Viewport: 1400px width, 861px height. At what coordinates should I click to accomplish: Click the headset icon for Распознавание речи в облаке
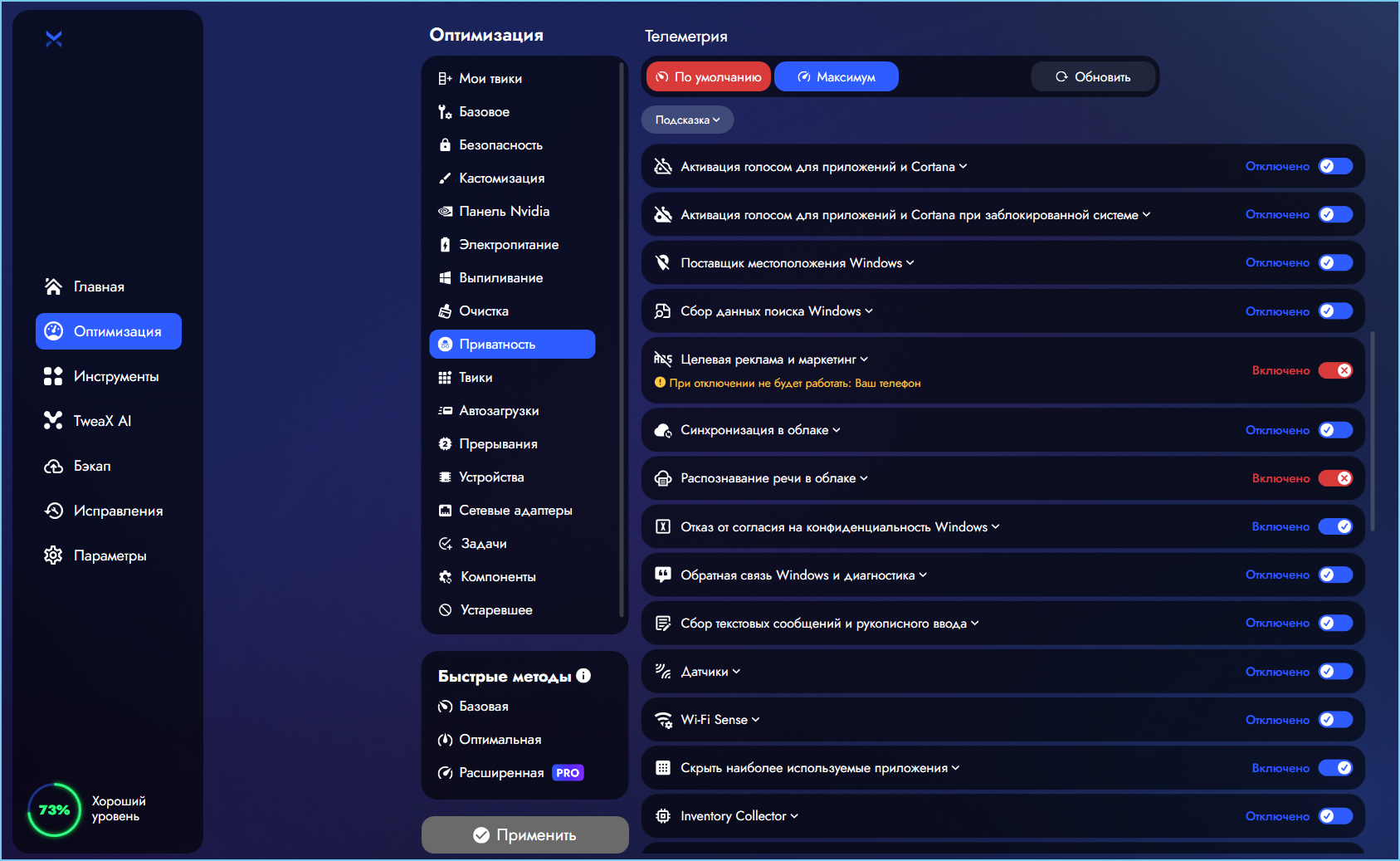663,478
